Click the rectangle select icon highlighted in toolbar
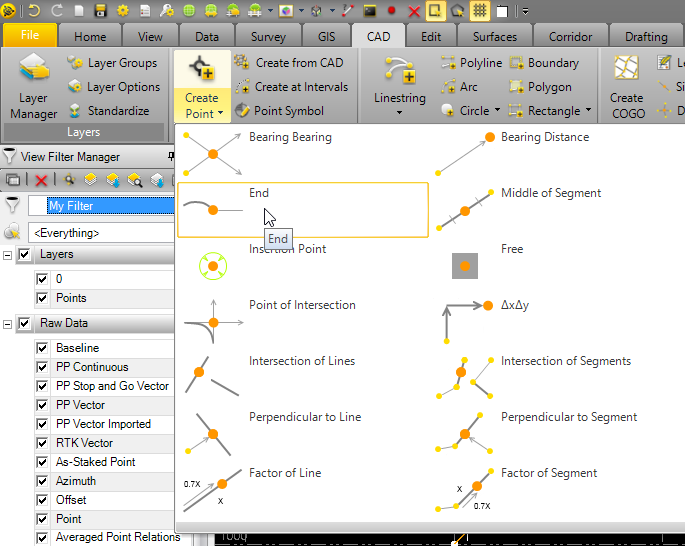 click(435, 10)
